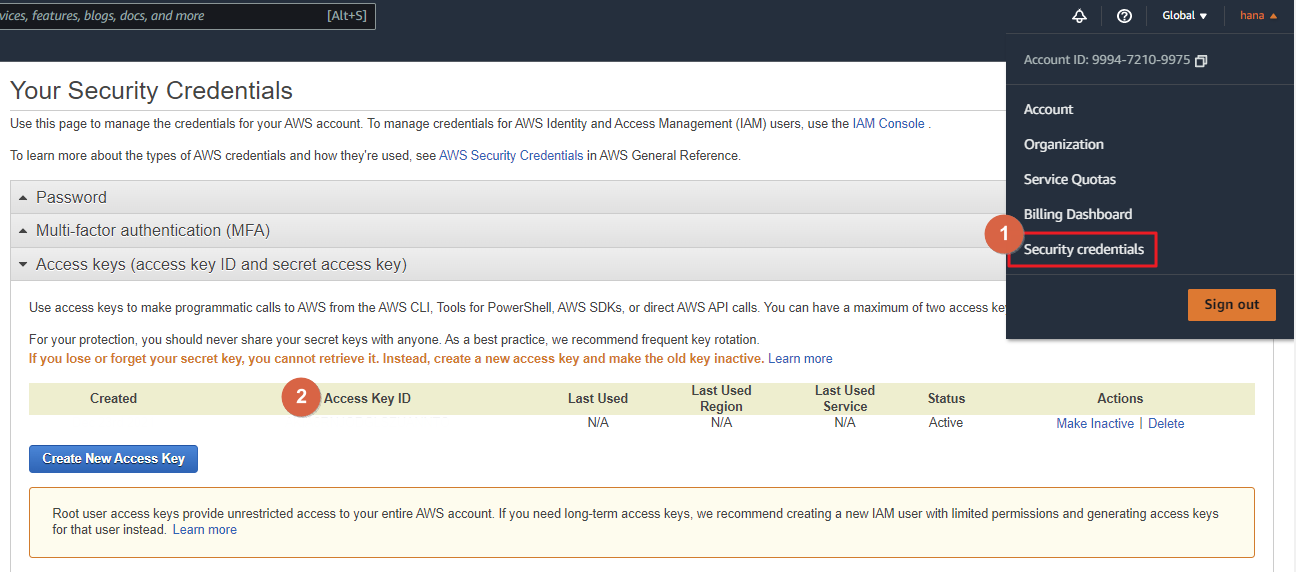Click the Status column header

[947, 398]
